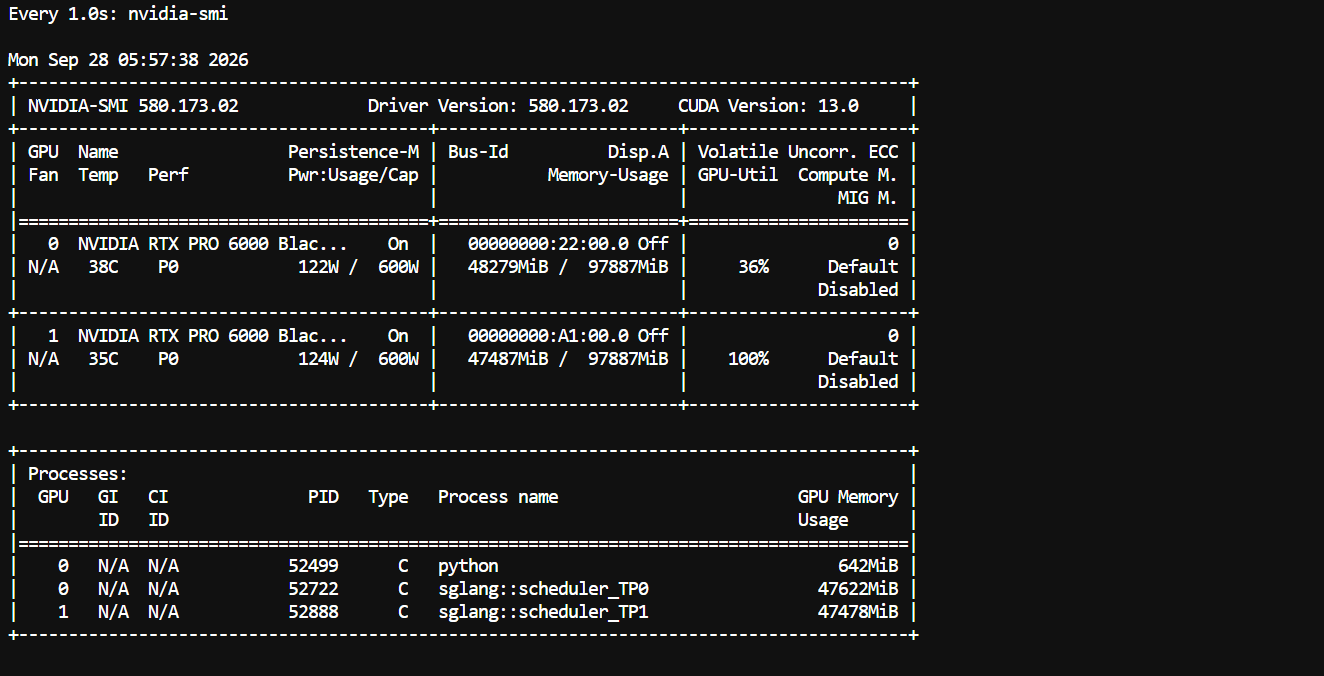Click bus id '00000000:22:00.0'
Screen dimensions: 1324x676
[x=548, y=244]
